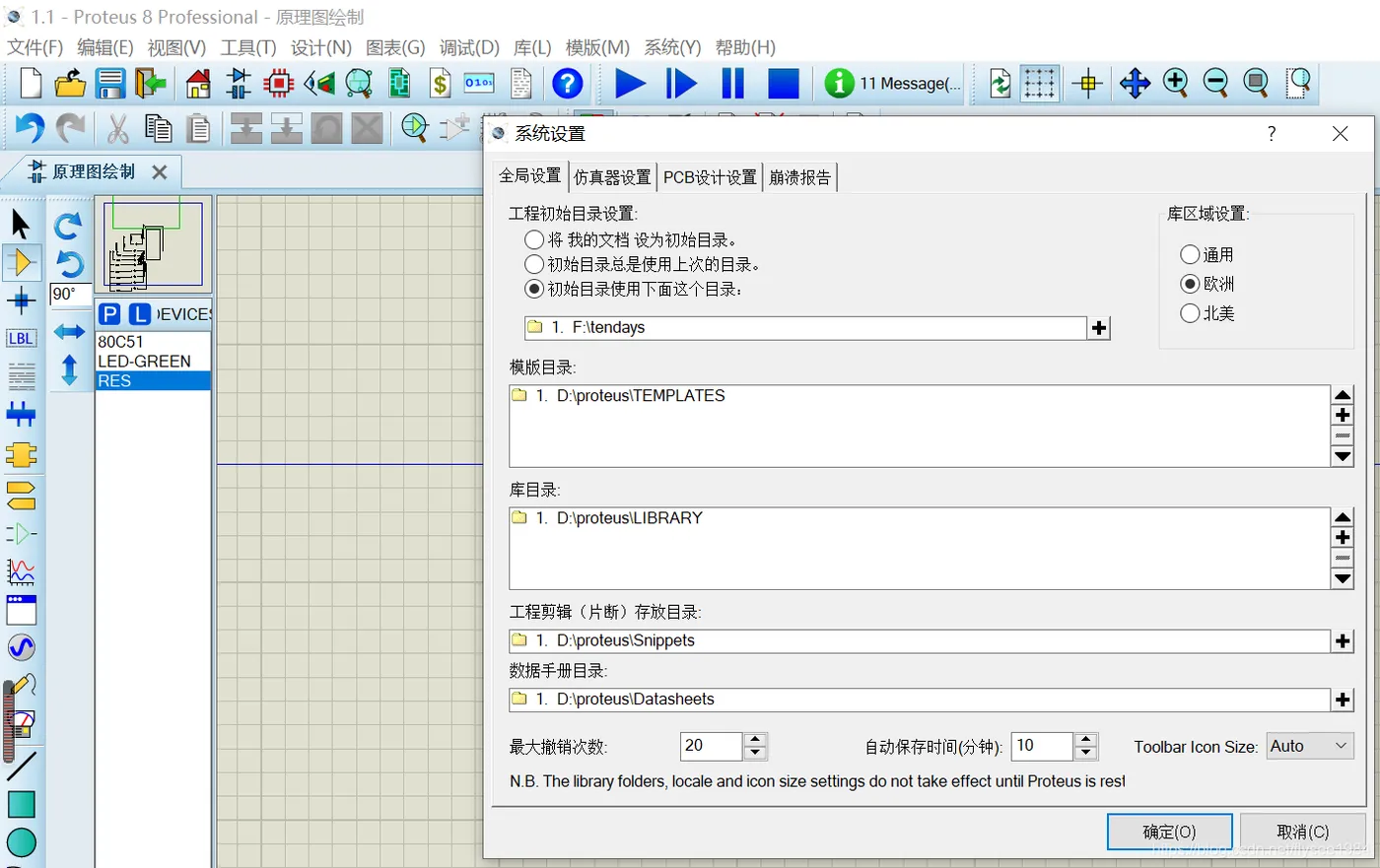This screenshot has height=868, width=1380.
Task: Save project with floppy disk icon
Action: click(110, 84)
